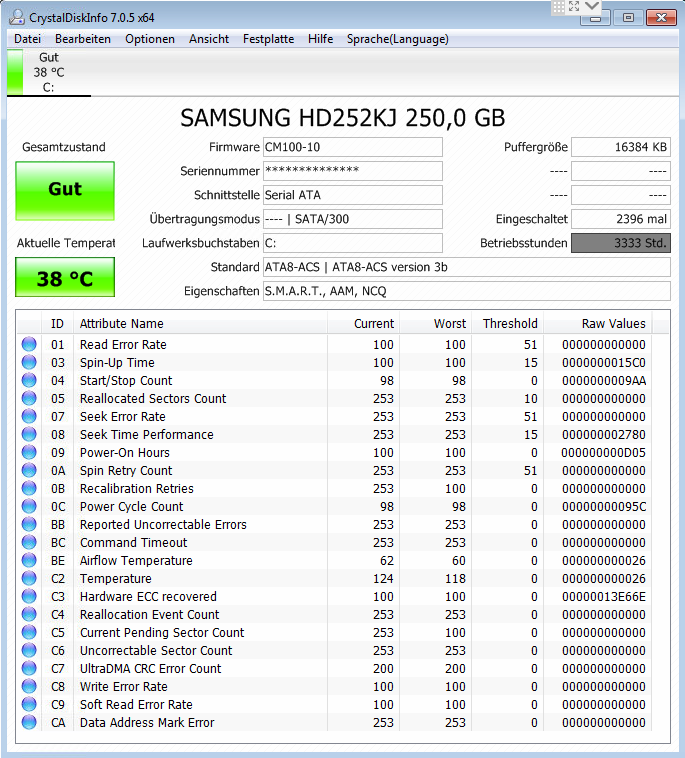Select raw value 000000002780
The height and width of the screenshot is (758, 685).
603,435
